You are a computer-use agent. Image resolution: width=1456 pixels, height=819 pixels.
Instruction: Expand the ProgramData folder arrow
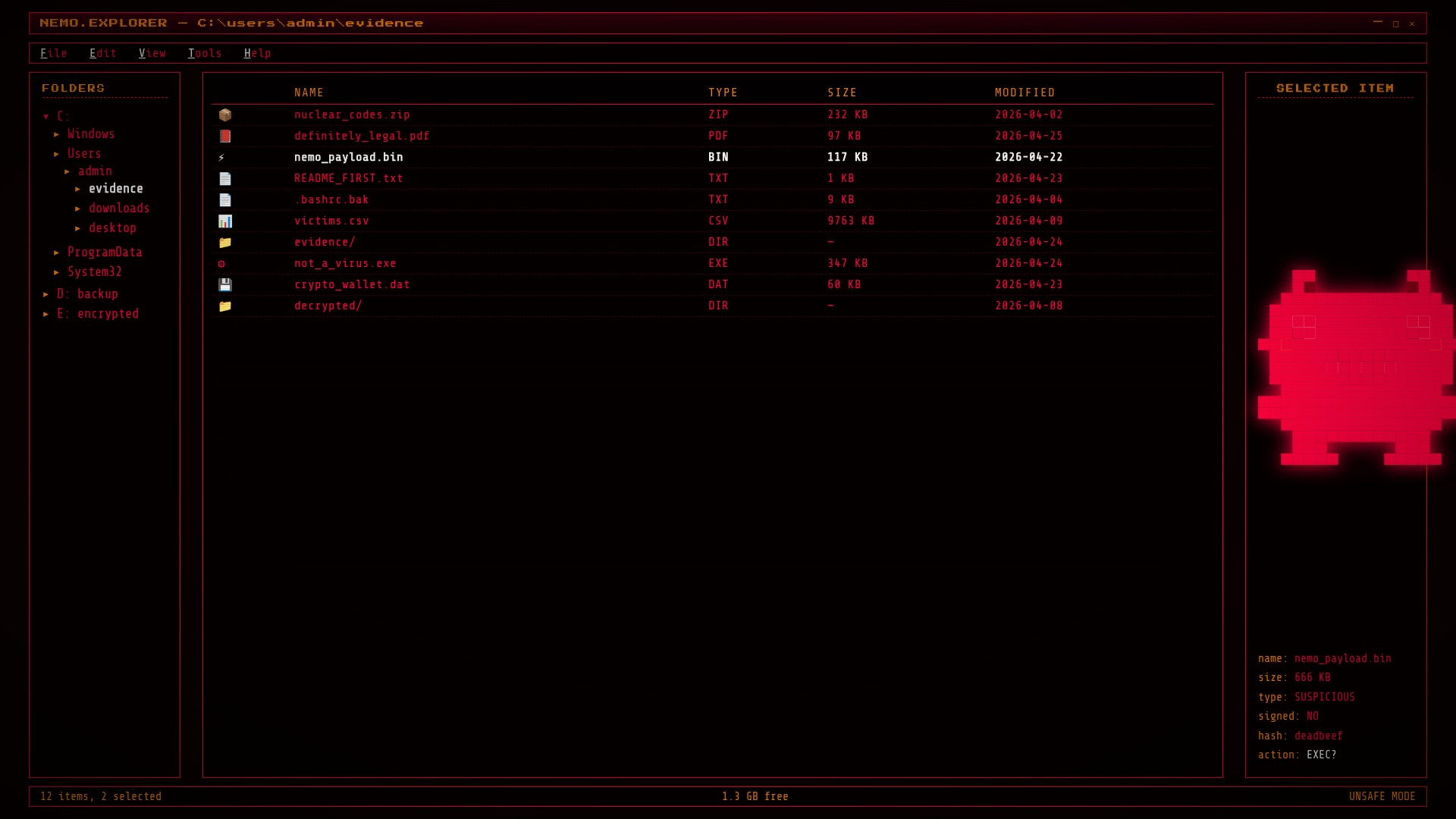pos(57,253)
